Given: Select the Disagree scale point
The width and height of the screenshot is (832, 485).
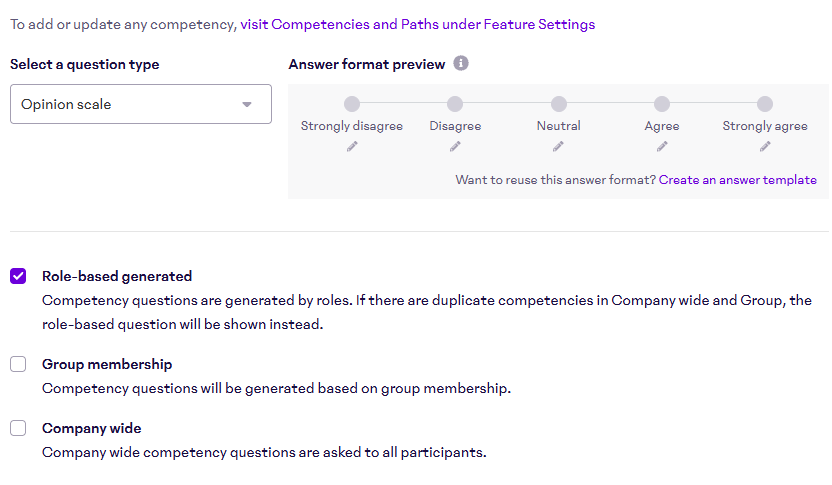Looking at the screenshot, I should tap(455, 104).
